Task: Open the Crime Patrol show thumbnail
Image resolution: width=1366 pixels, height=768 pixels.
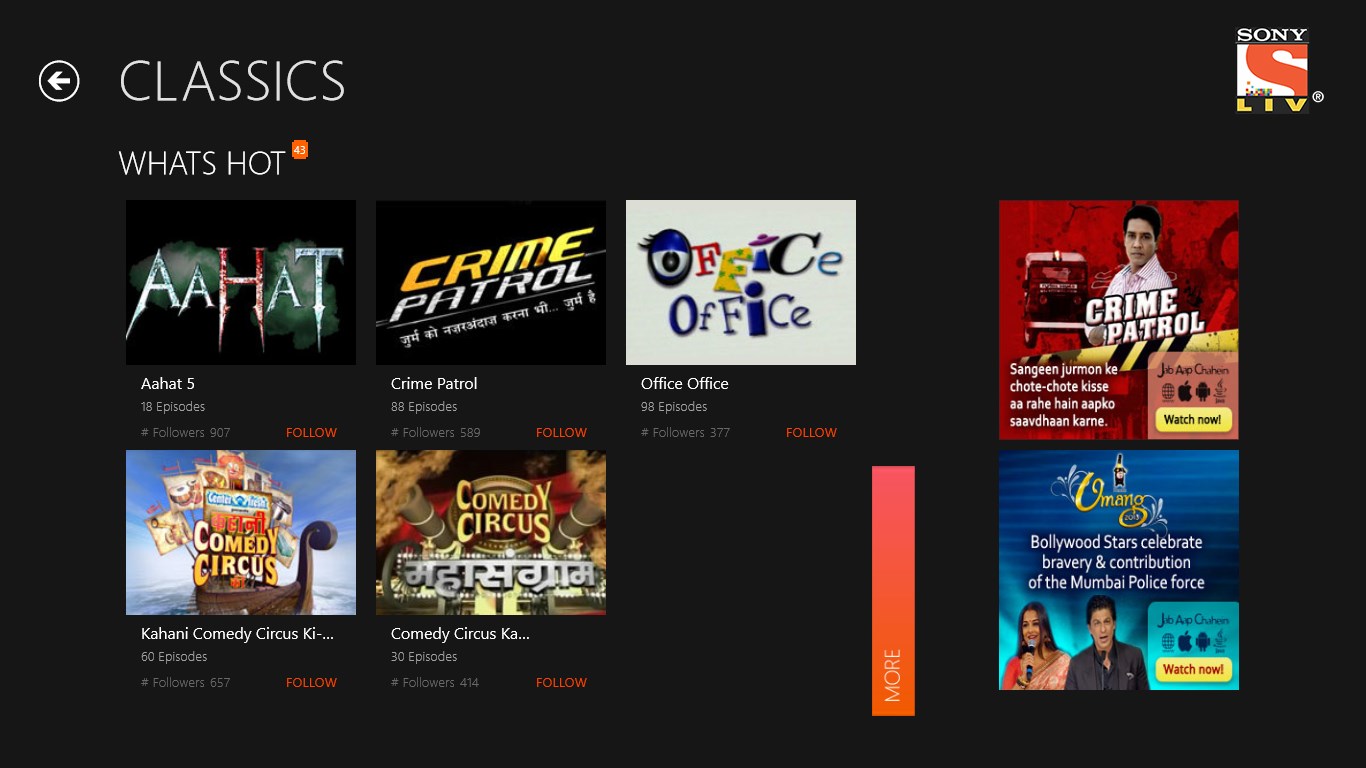Action: (491, 282)
